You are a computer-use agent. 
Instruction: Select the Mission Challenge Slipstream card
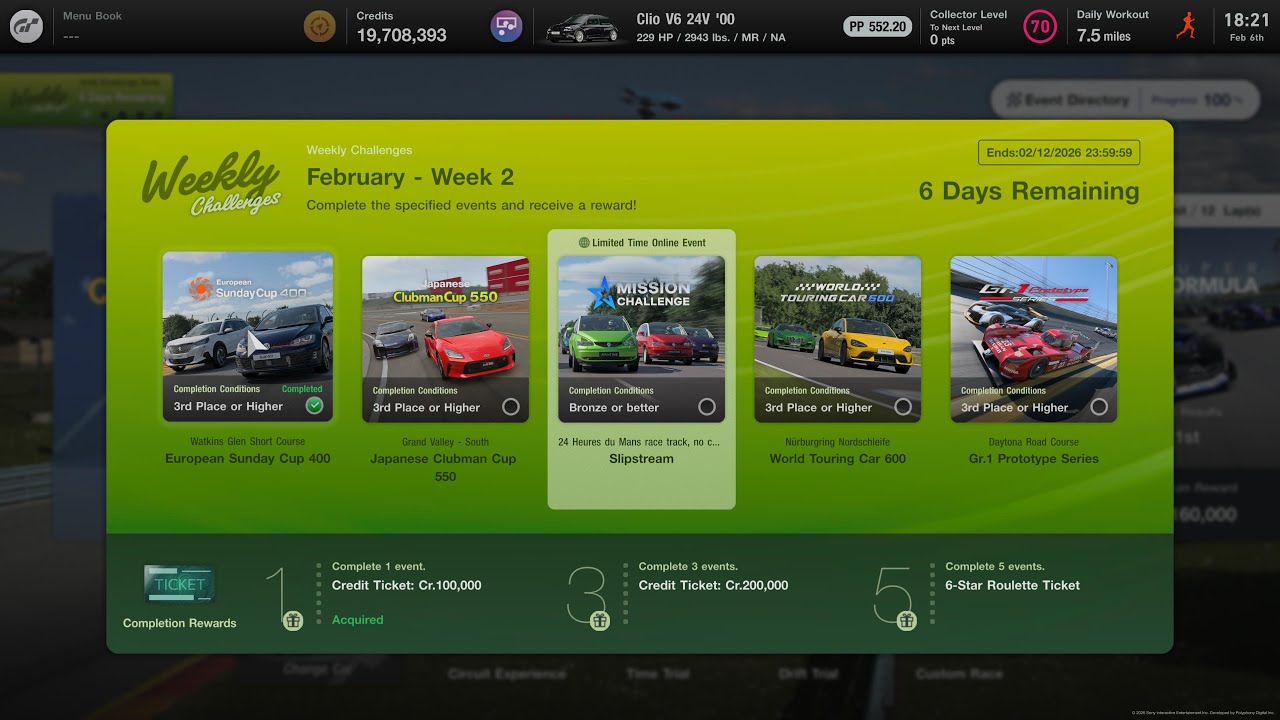[x=641, y=339]
